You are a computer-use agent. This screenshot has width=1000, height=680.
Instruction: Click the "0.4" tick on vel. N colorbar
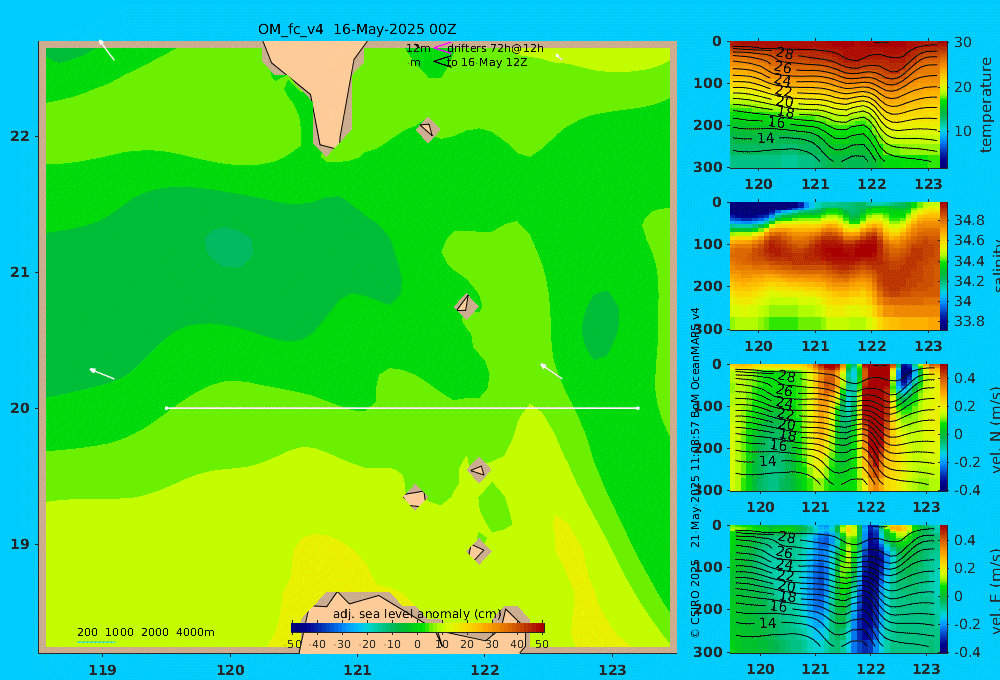pyautogui.click(x=965, y=378)
